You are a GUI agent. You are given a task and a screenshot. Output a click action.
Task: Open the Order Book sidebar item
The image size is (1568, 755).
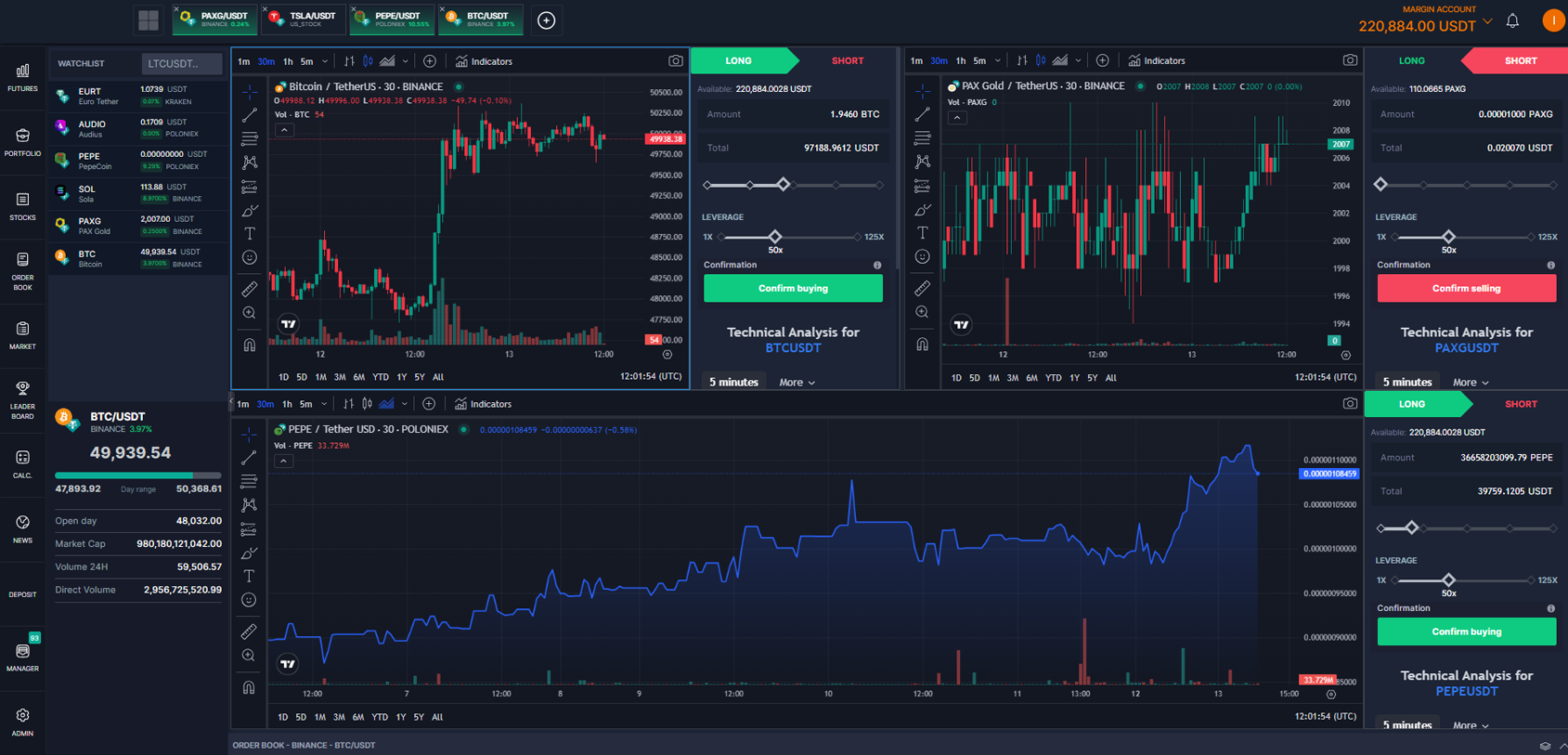pyautogui.click(x=22, y=271)
